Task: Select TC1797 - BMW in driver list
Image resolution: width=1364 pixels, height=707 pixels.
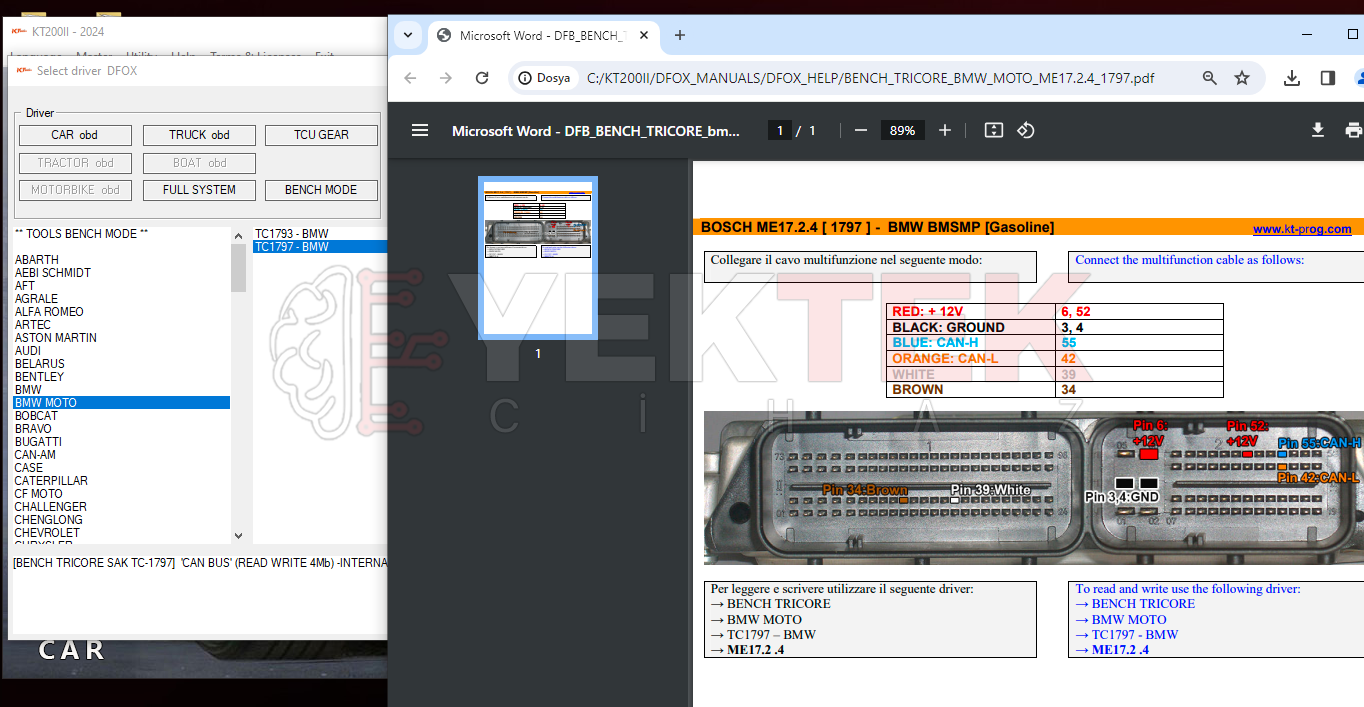Action: (320, 247)
